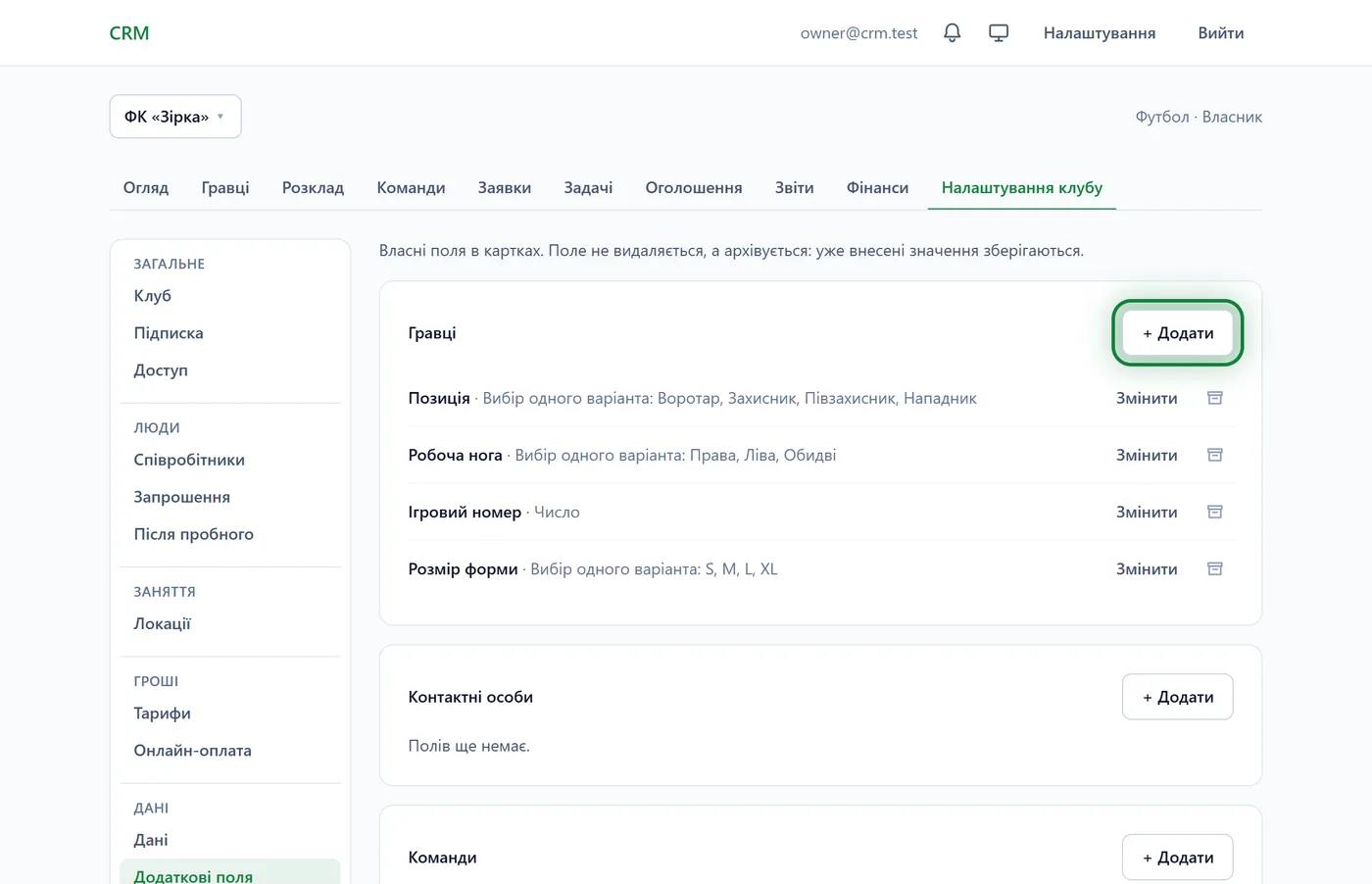Screen dimensions: 1372x884
Task: Archive the Позиція field
Action: (1214, 398)
